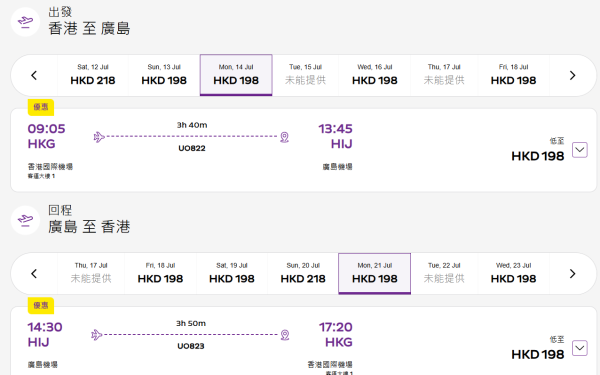This screenshot has height=375, width=600.
Task: Expand fare details for flight UO823
Action: click(580, 348)
